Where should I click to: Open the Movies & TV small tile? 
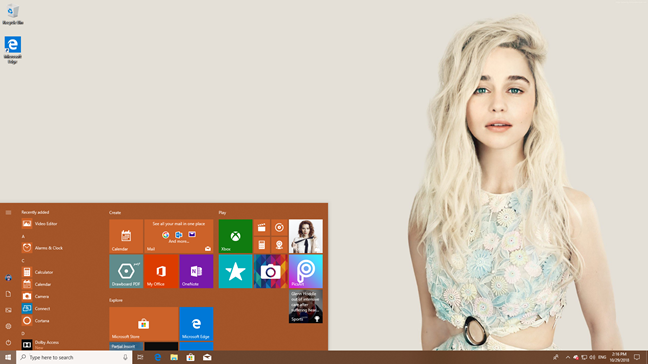coord(262,228)
